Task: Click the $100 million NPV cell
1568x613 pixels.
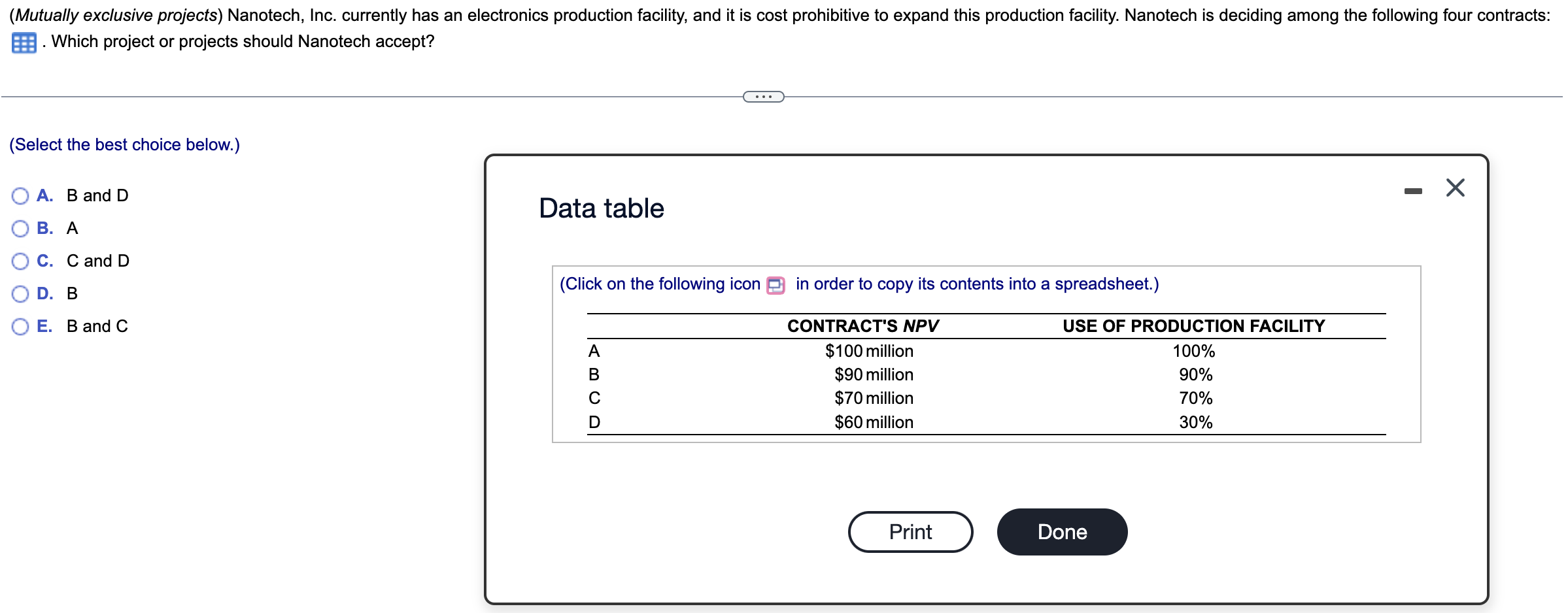Action: [x=869, y=352]
